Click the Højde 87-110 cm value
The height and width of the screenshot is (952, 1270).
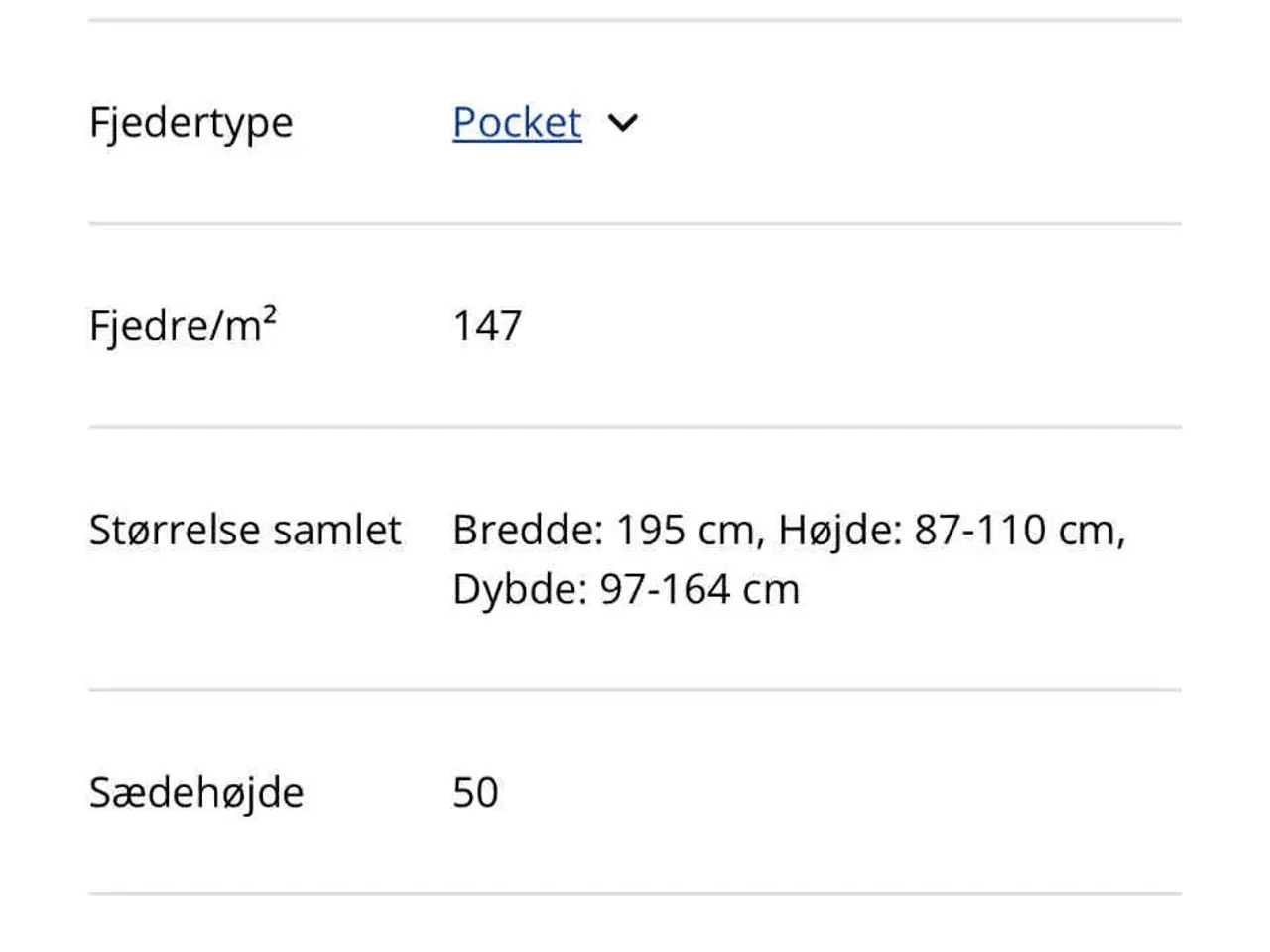tap(952, 530)
